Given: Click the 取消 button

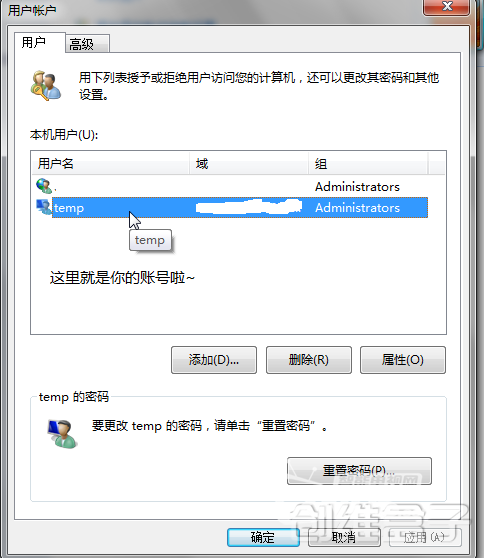Looking at the screenshot, I should point(344,537).
